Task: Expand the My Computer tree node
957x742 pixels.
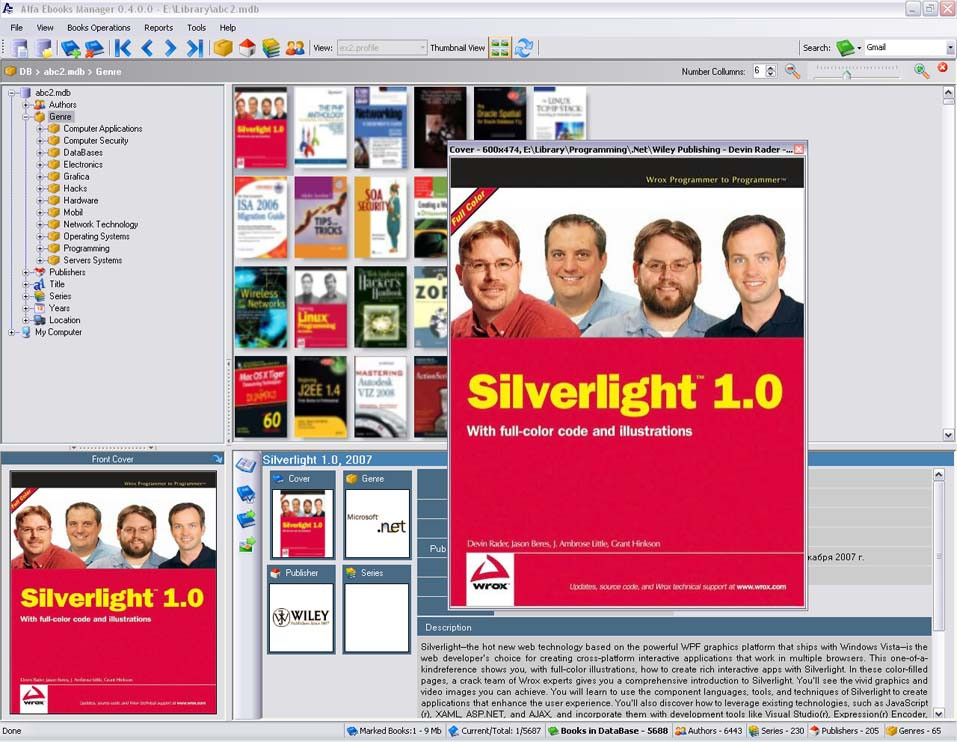Action: [x=12, y=332]
